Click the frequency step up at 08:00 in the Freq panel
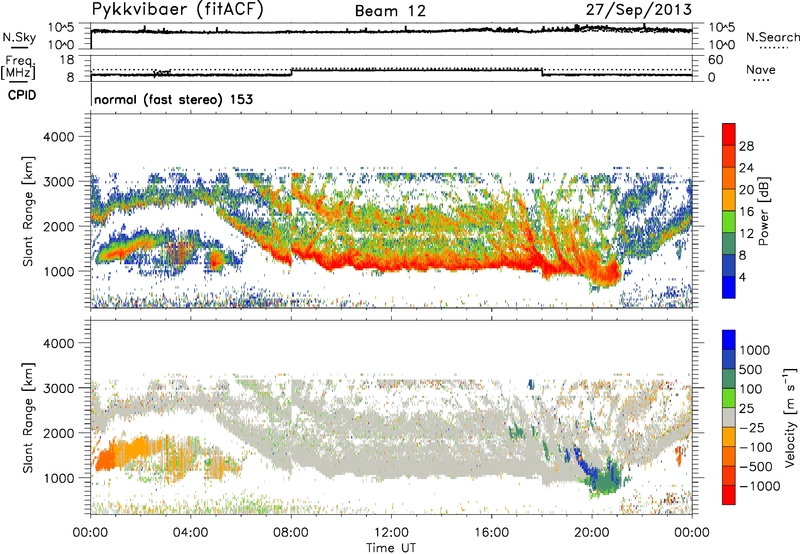Screen dimensions: 800x554 tap(291, 72)
